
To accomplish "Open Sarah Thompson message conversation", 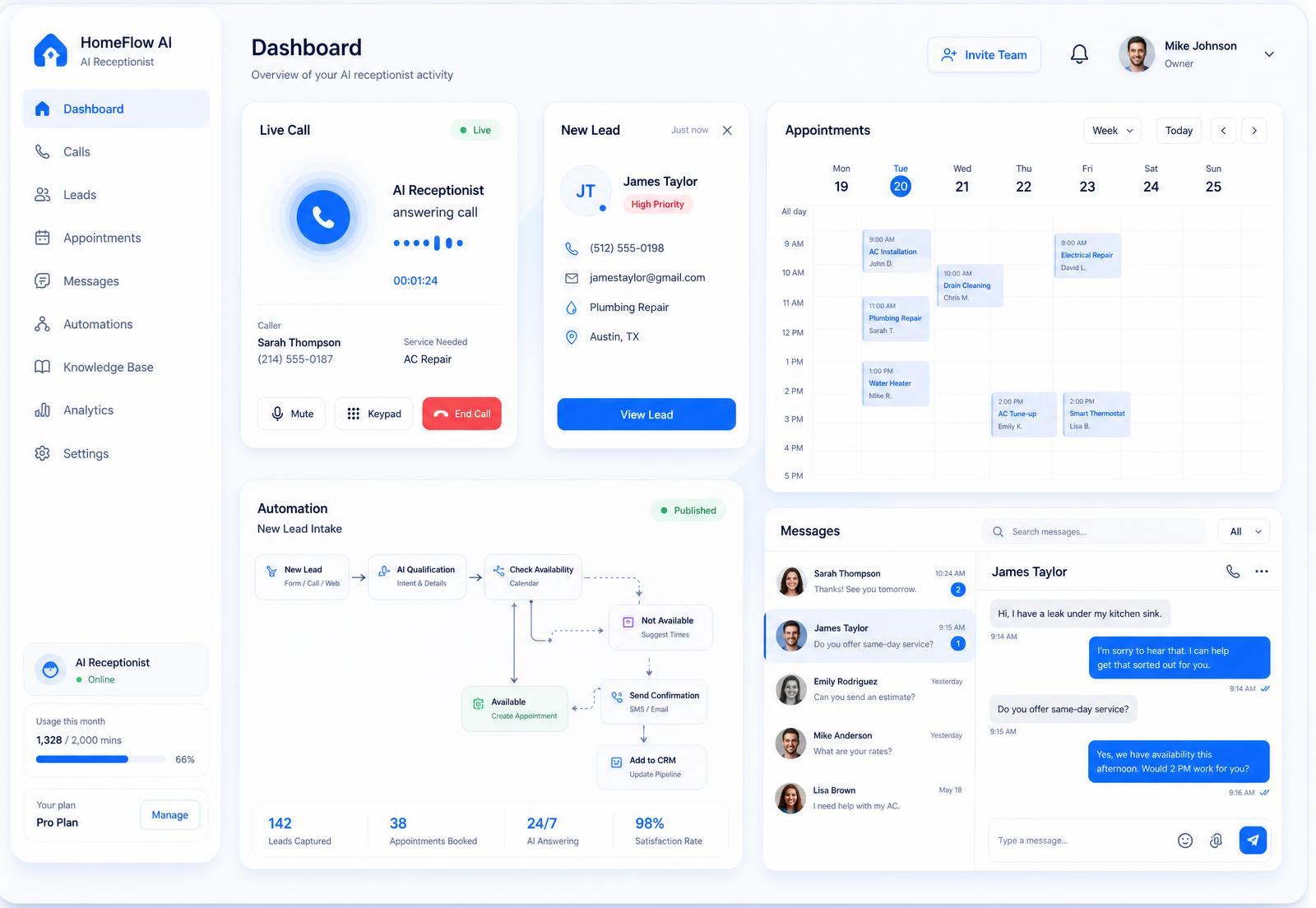I will 870,581.
